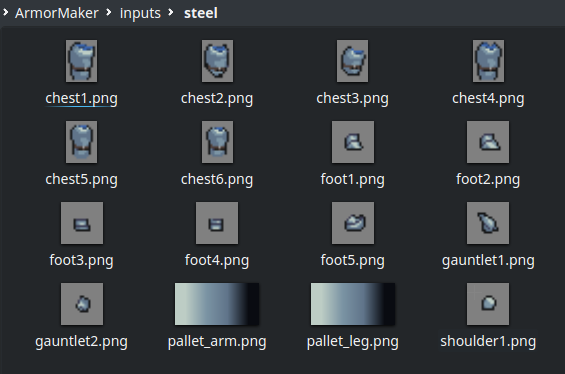Select the chest1.png thumbnail

81,61
